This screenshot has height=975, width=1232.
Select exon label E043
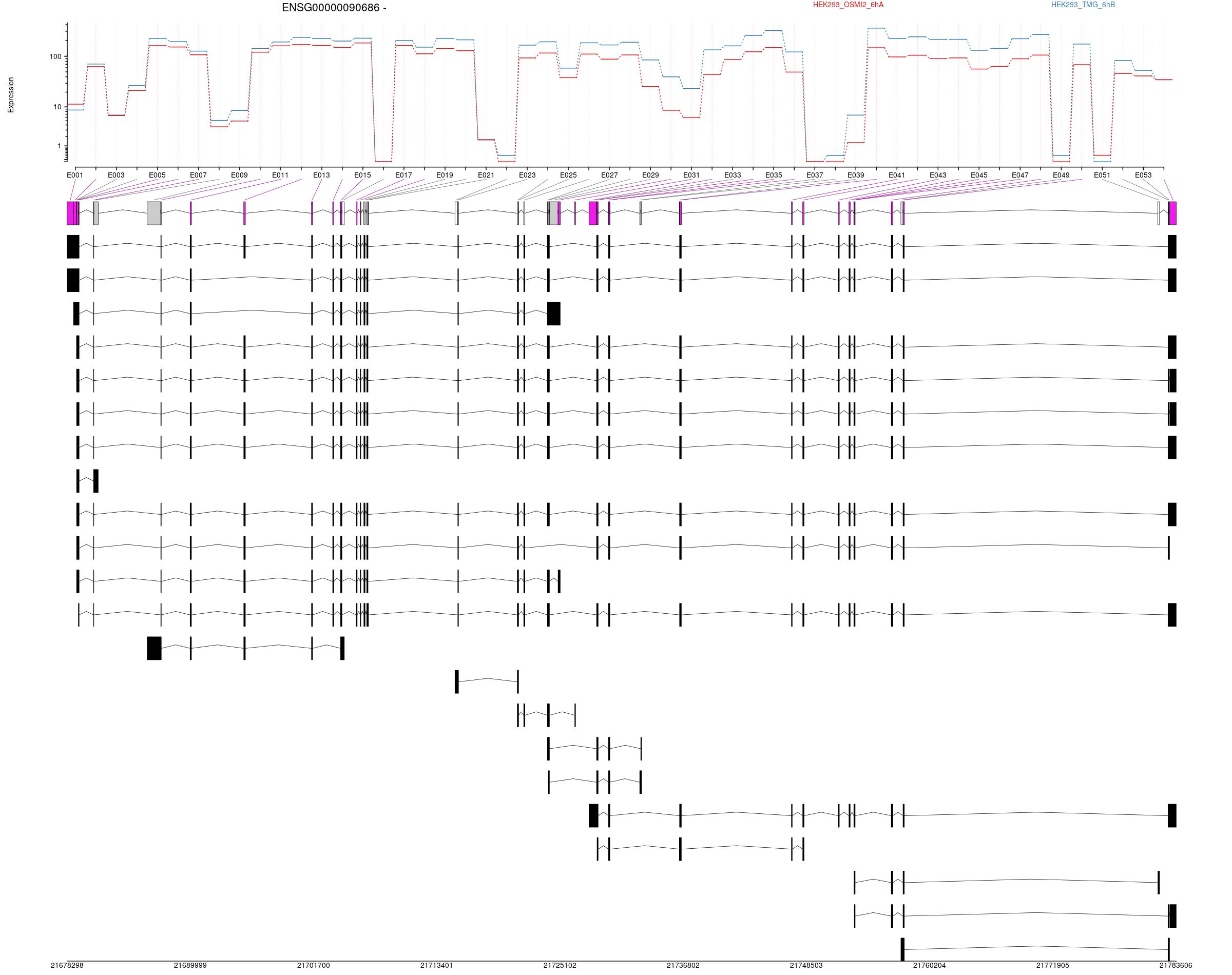pyautogui.click(x=938, y=175)
